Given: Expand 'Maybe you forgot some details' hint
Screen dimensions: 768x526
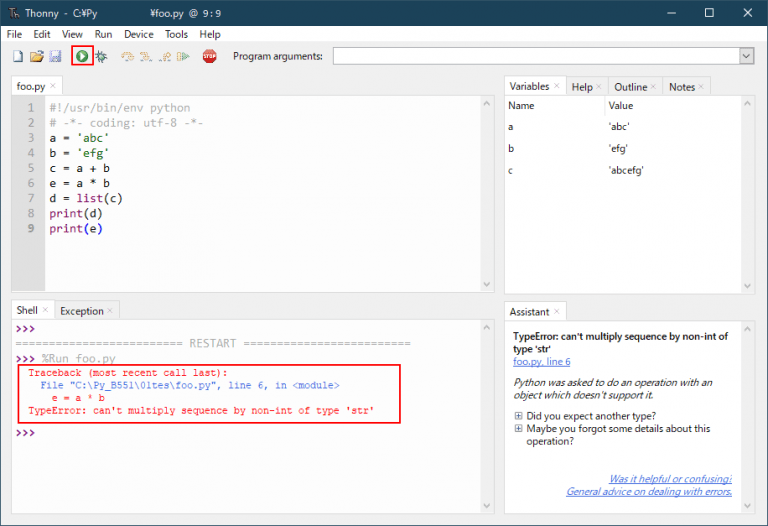Looking at the screenshot, I should point(518,429).
